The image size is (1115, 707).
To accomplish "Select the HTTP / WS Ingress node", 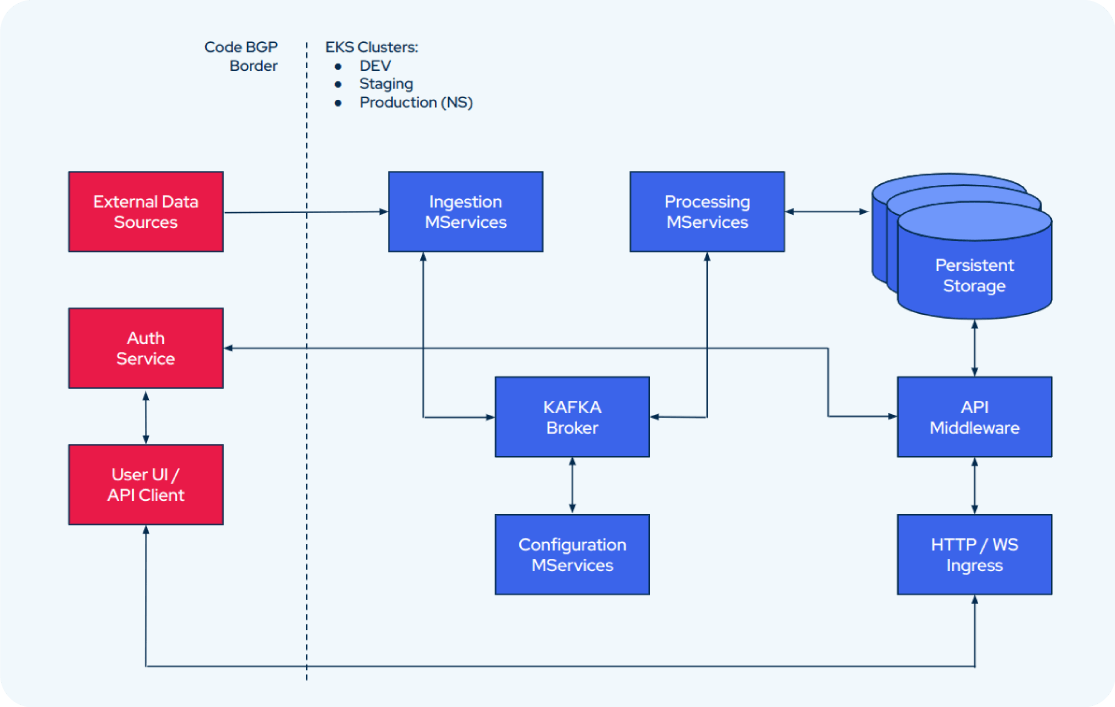I will [974, 554].
